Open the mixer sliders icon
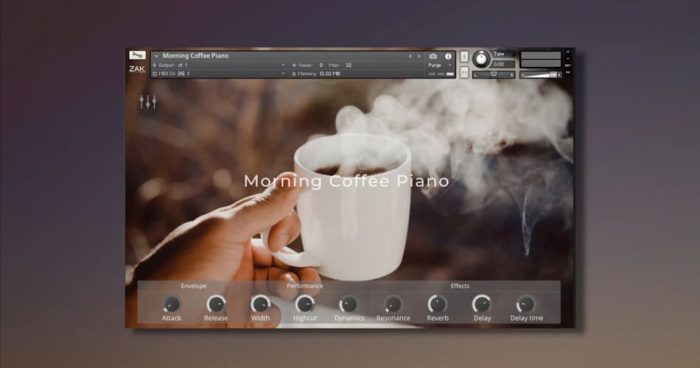 (x=148, y=102)
